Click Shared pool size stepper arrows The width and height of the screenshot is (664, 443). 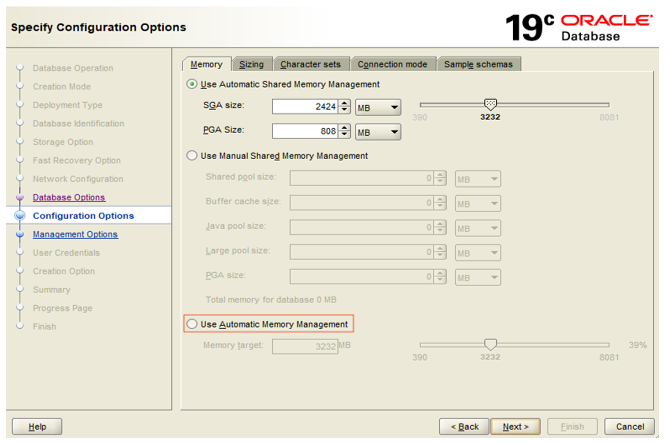tap(440, 178)
